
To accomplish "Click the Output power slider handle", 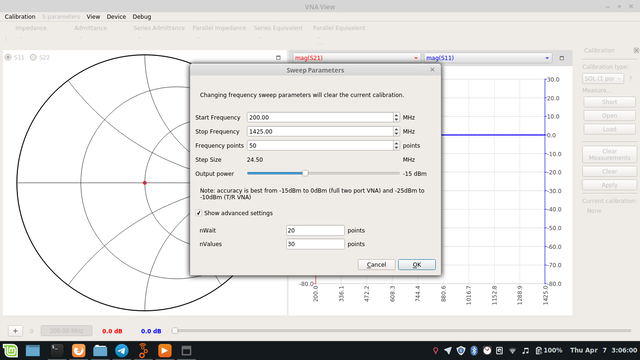I will pos(305,173).
